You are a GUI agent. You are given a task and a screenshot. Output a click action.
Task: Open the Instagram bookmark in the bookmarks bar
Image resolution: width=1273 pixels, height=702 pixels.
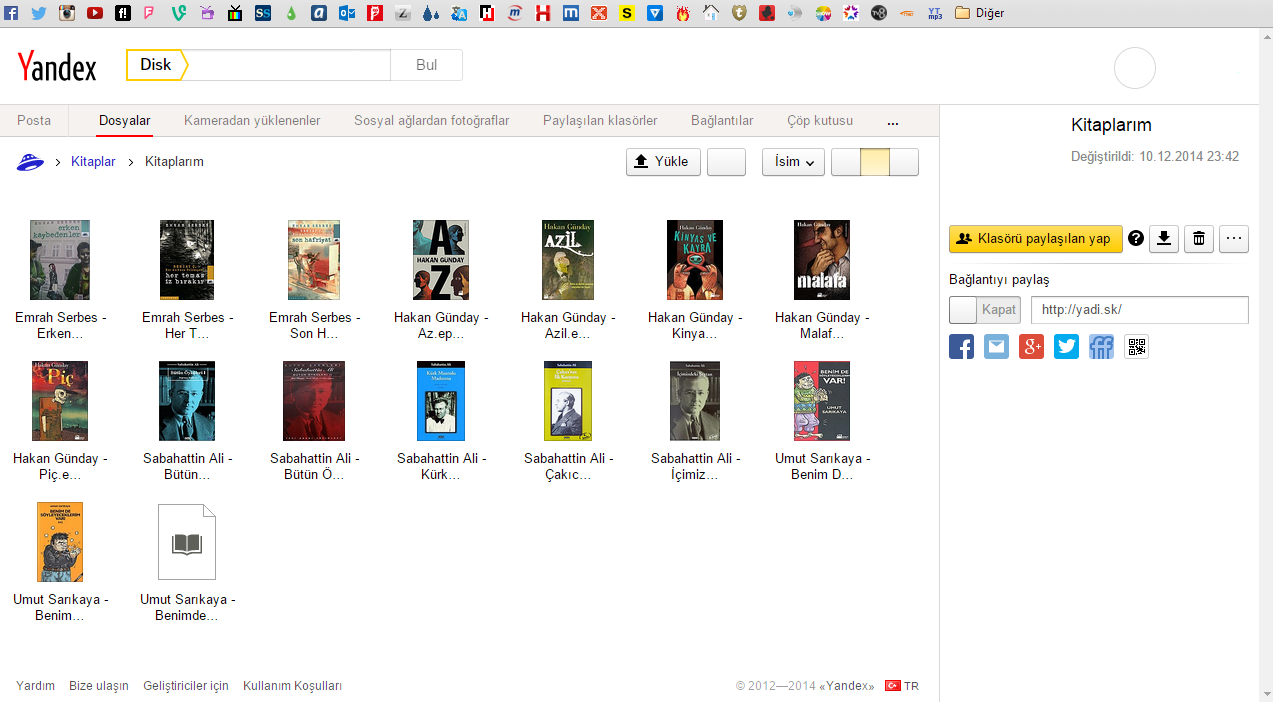(x=67, y=13)
